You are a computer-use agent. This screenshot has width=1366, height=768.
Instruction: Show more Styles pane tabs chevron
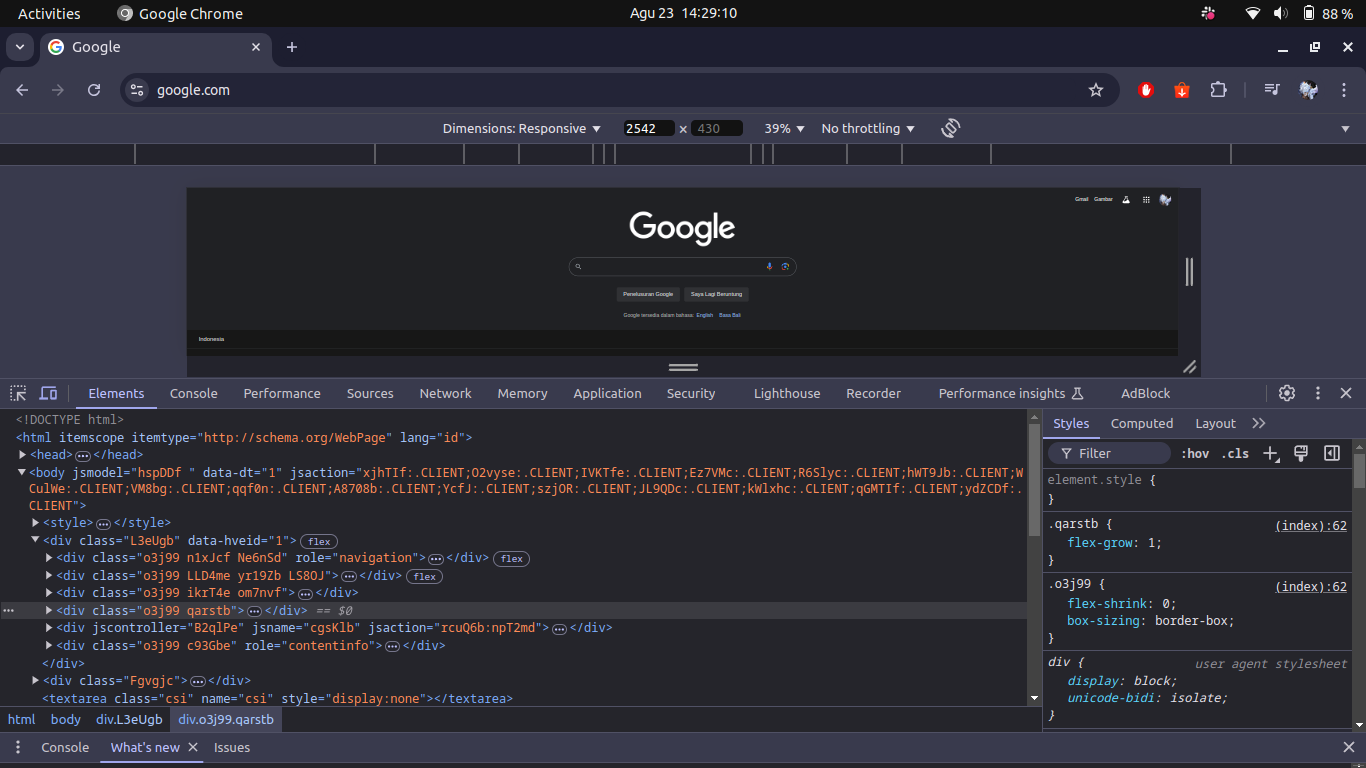click(x=1259, y=423)
